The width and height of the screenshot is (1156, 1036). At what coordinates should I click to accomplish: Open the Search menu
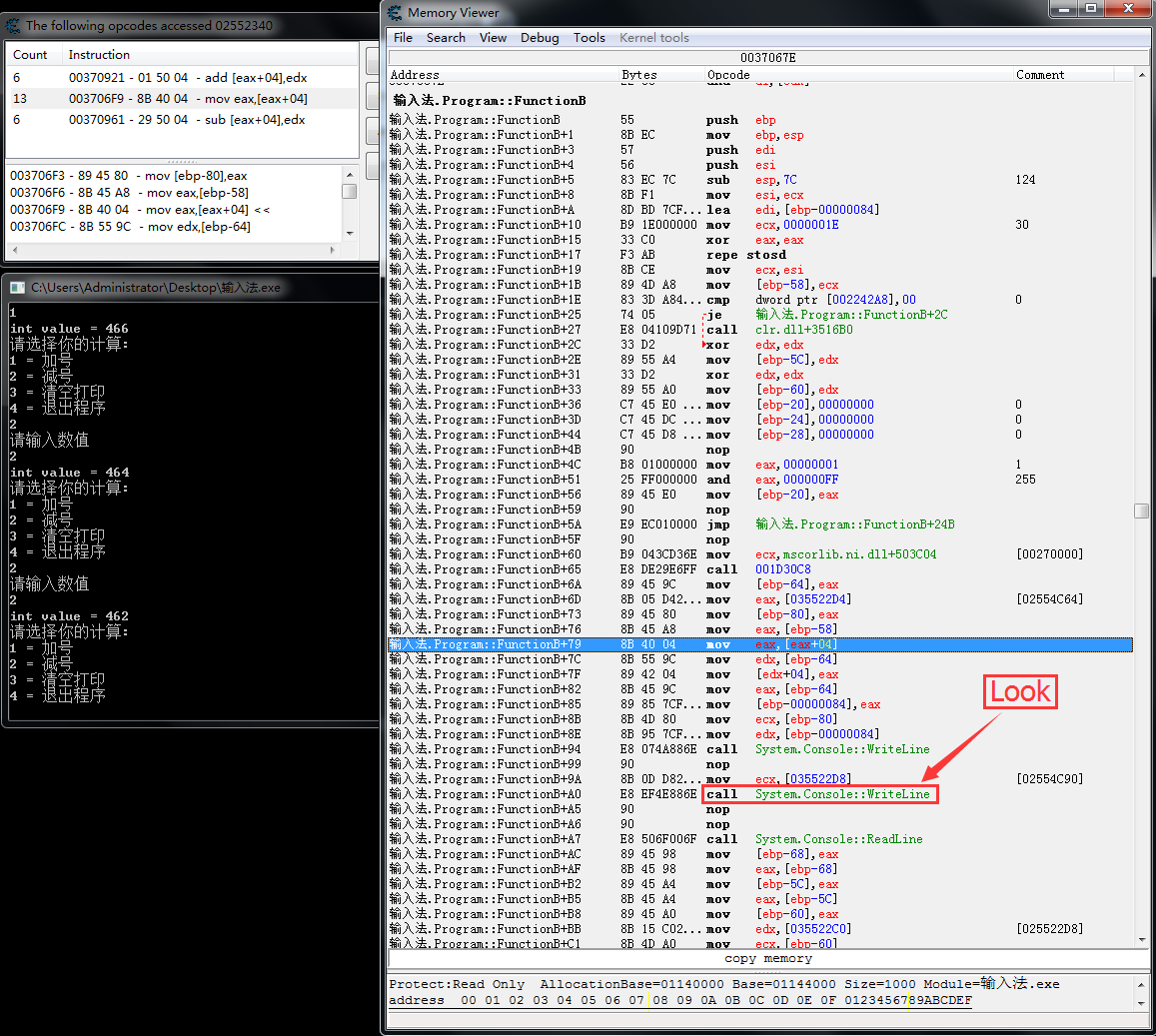pyautogui.click(x=446, y=38)
